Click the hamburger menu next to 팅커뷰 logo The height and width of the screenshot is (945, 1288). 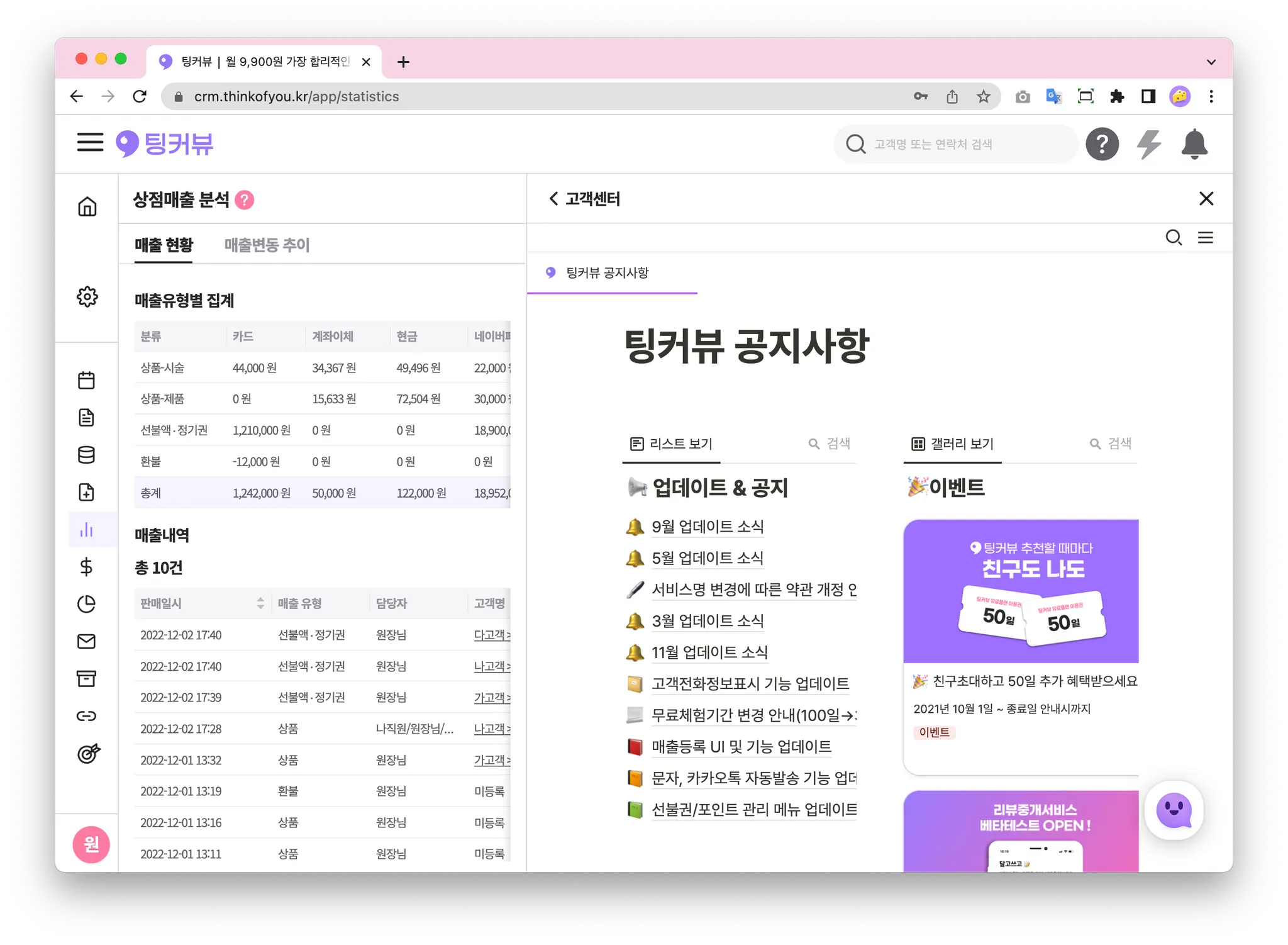(x=90, y=143)
